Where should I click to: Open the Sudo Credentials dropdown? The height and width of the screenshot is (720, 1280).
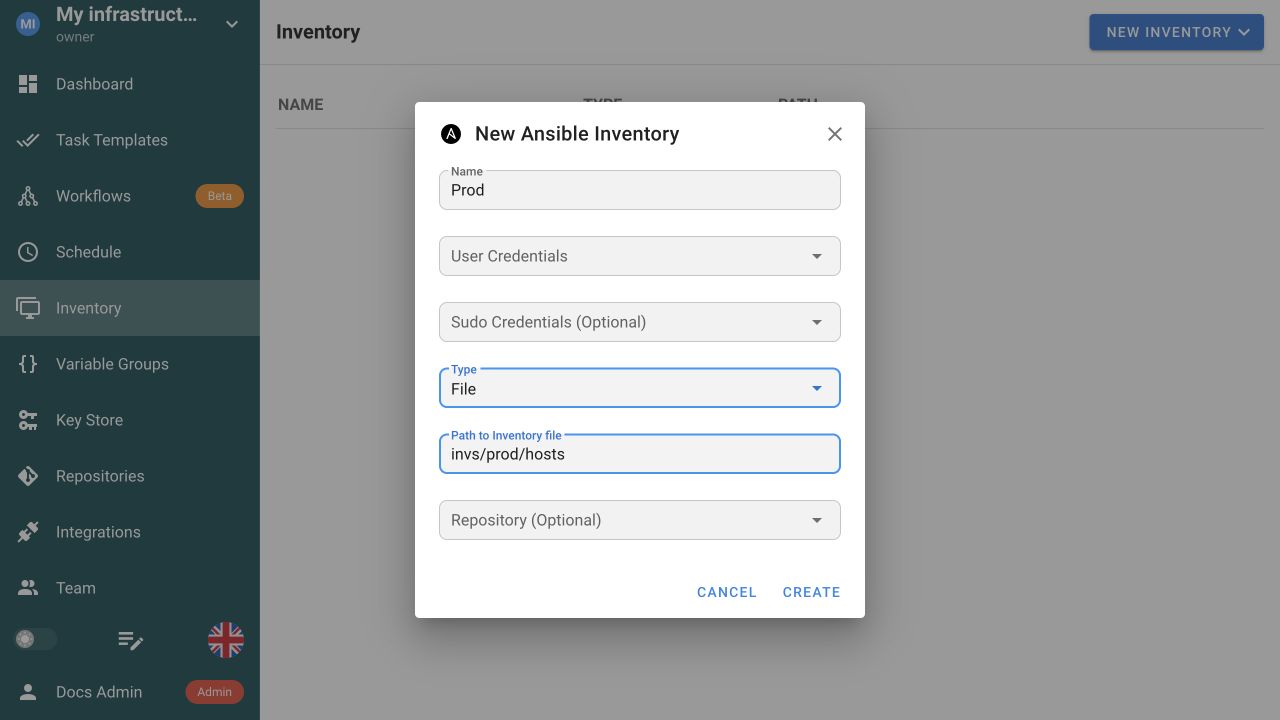(x=640, y=322)
